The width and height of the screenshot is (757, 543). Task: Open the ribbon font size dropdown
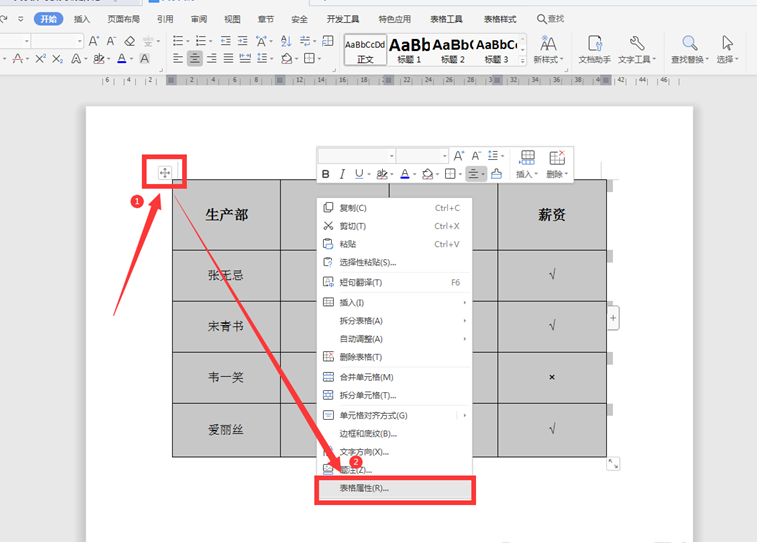(80, 42)
